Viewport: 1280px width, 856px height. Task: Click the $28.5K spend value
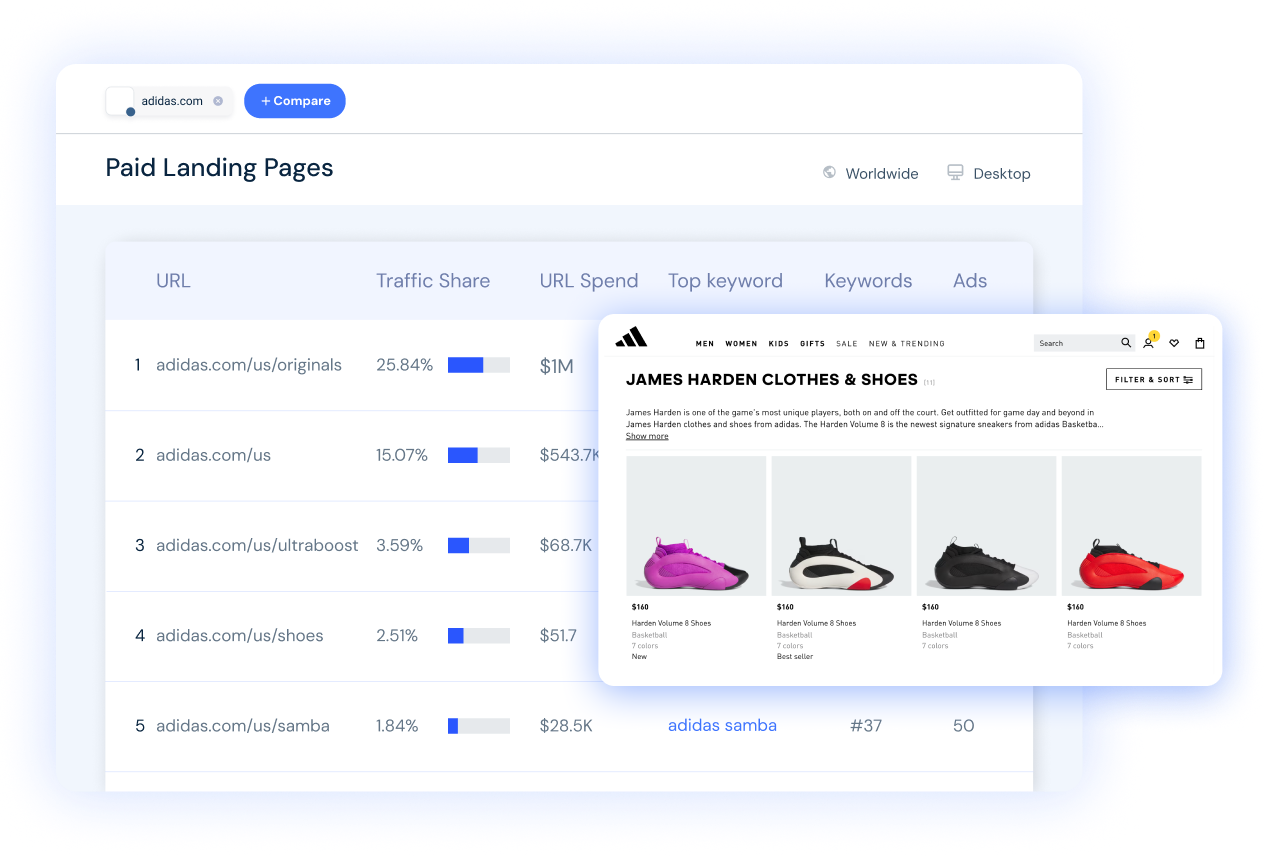coord(566,725)
